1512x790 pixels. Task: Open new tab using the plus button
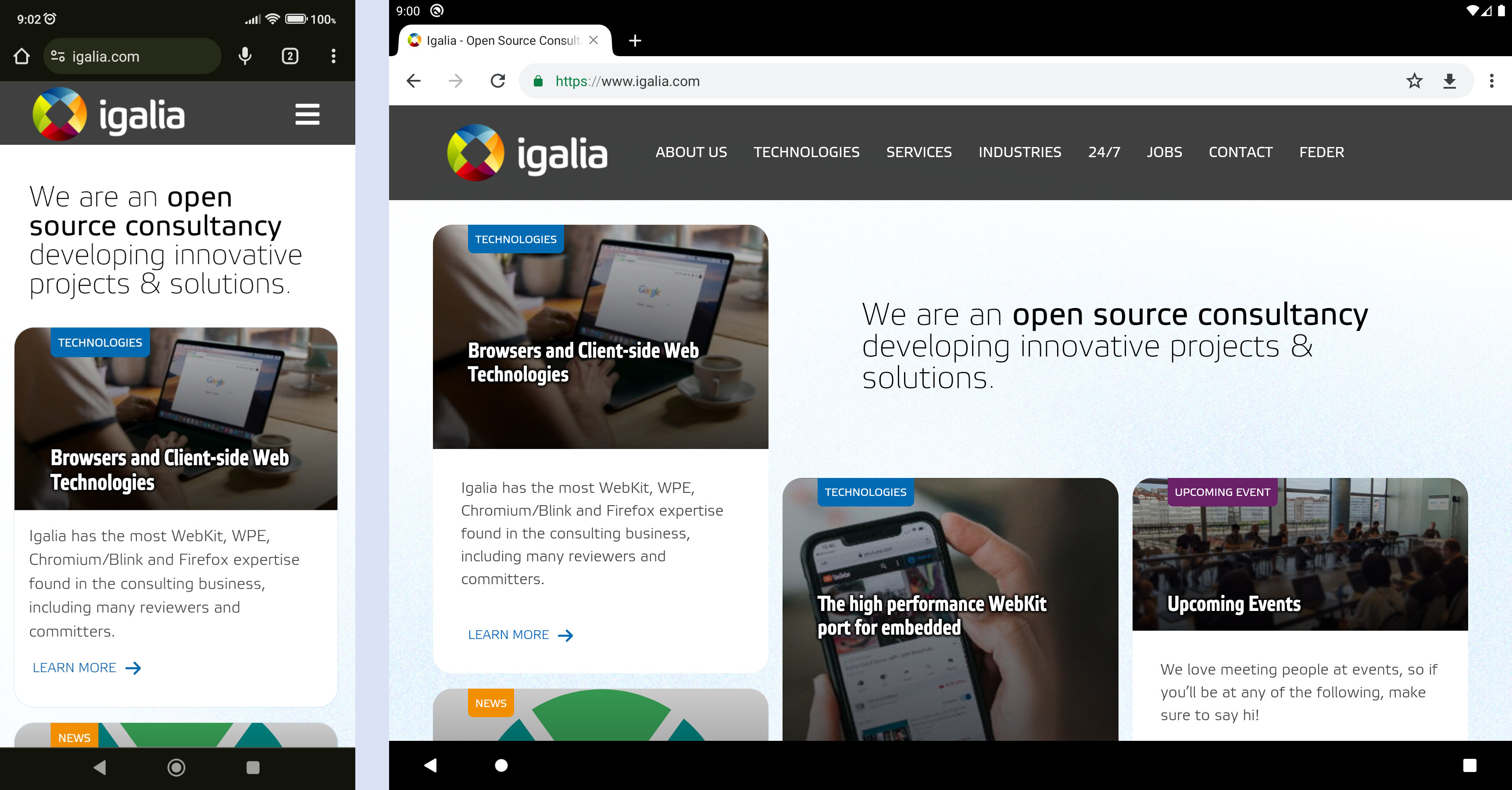[x=636, y=41]
